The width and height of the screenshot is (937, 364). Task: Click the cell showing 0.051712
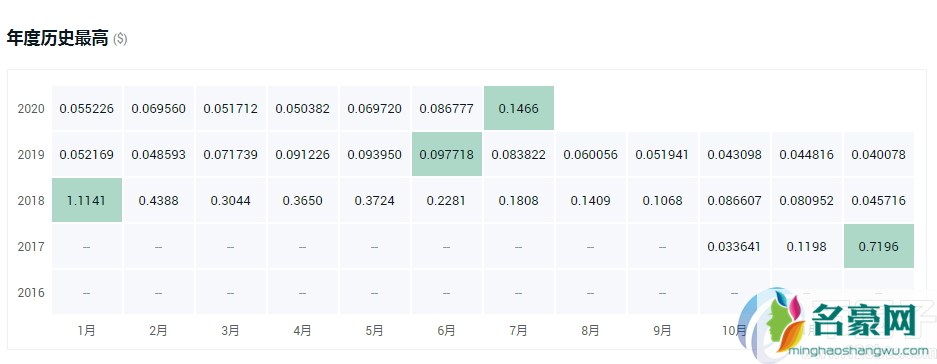(231, 108)
